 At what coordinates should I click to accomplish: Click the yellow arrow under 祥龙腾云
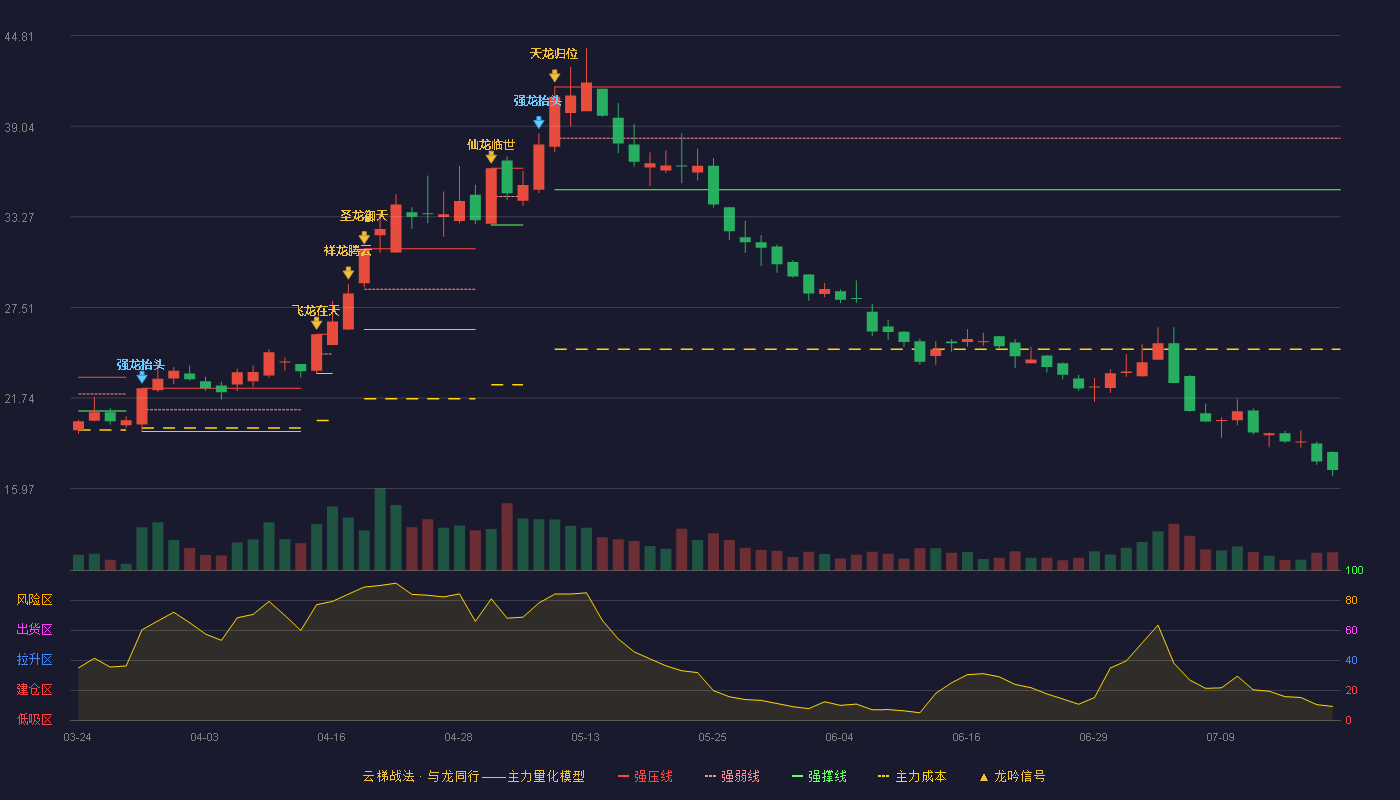tap(348, 273)
